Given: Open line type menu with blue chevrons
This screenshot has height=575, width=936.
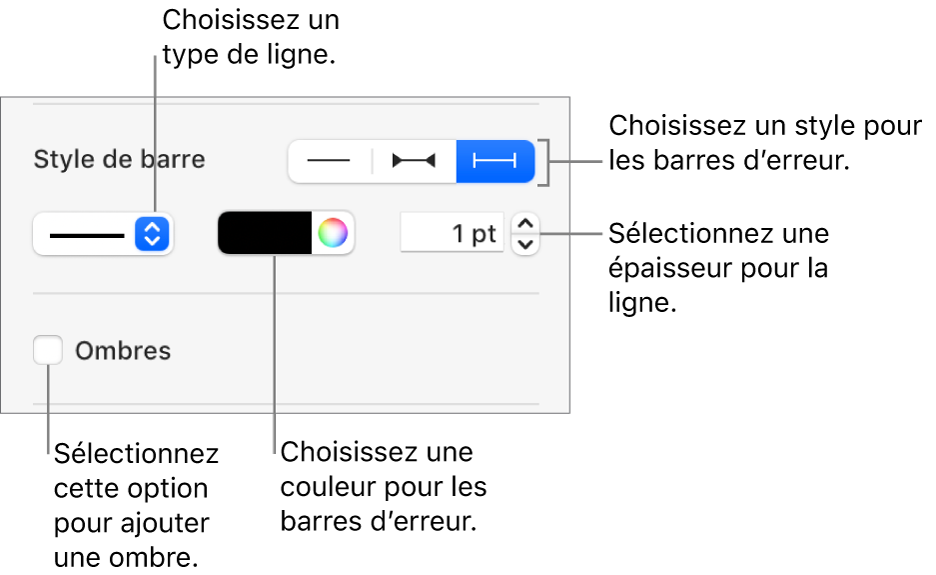Looking at the screenshot, I should point(152,235).
